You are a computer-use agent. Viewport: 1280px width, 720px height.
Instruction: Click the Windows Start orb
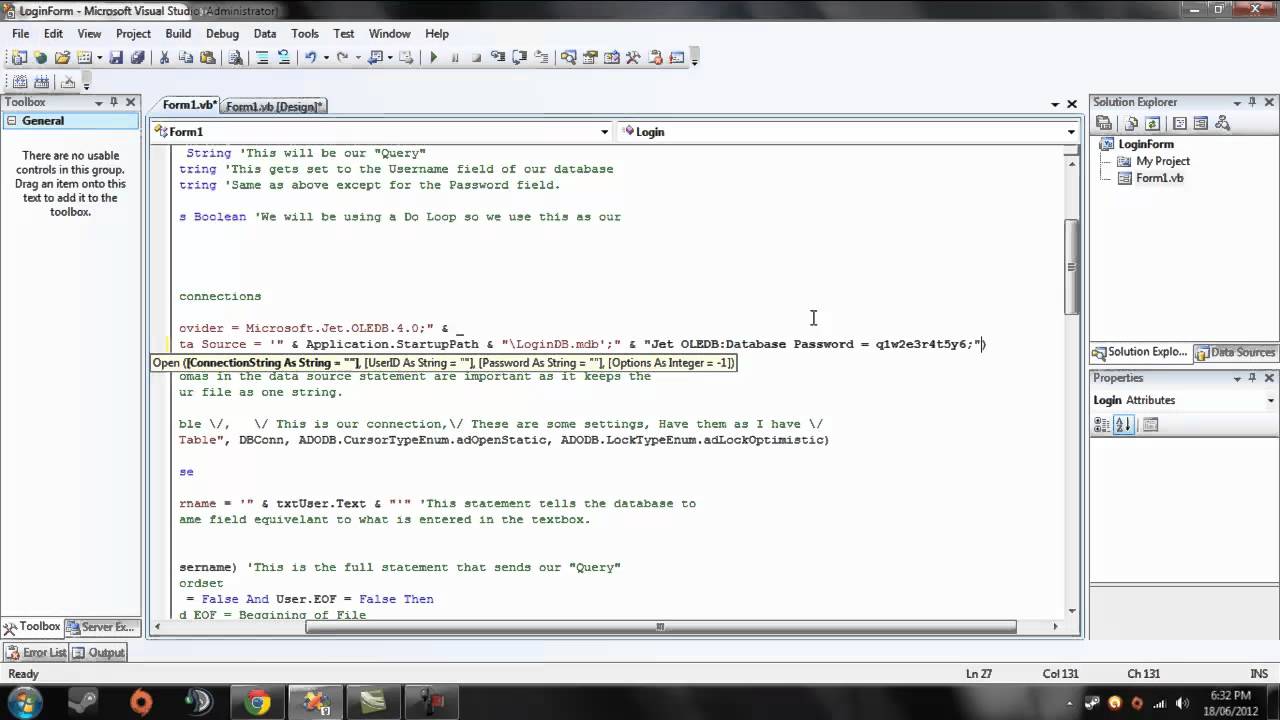pyautogui.click(x=24, y=702)
